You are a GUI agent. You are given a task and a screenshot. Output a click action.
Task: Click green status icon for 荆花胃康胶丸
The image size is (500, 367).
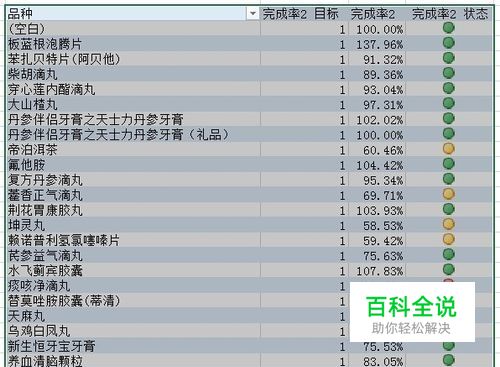click(449, 209)
